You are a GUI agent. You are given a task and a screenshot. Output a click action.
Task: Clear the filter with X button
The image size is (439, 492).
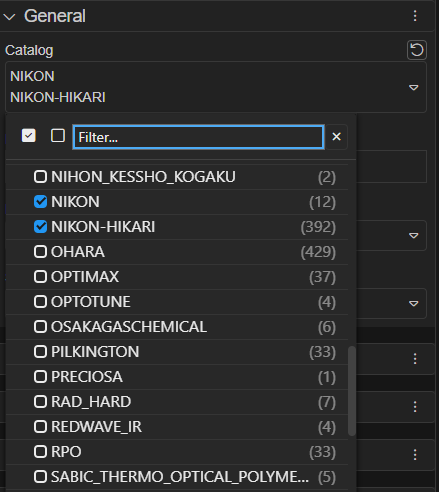(x=337, y=137)
